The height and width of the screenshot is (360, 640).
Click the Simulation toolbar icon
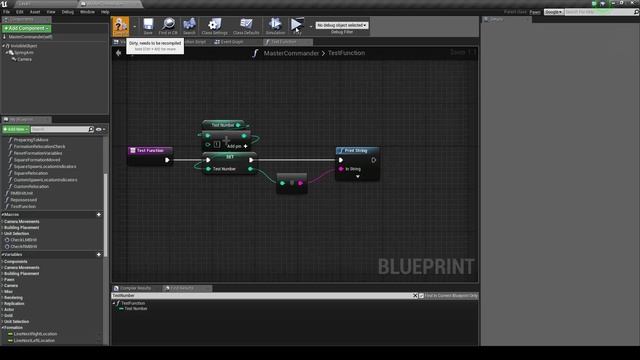pos(275,27)
